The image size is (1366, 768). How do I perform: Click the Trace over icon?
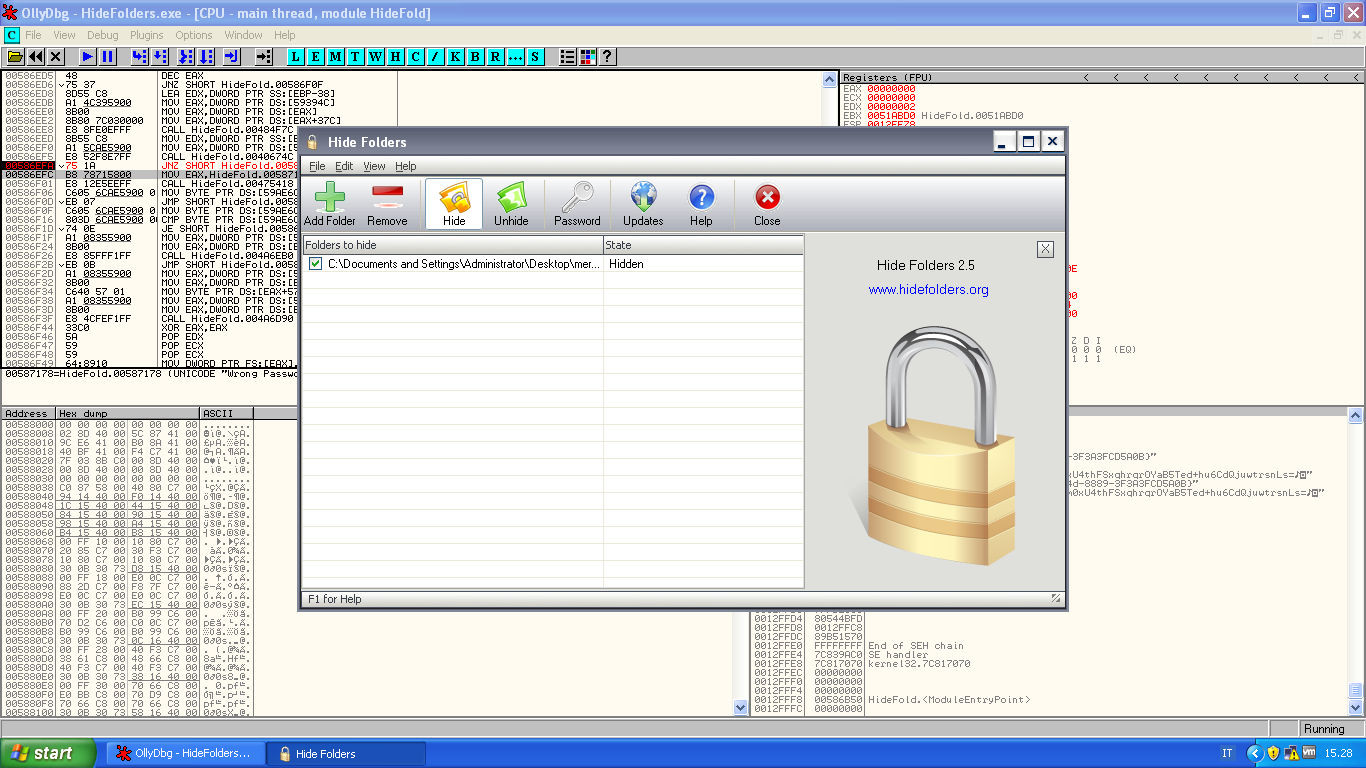click(205, 57)
